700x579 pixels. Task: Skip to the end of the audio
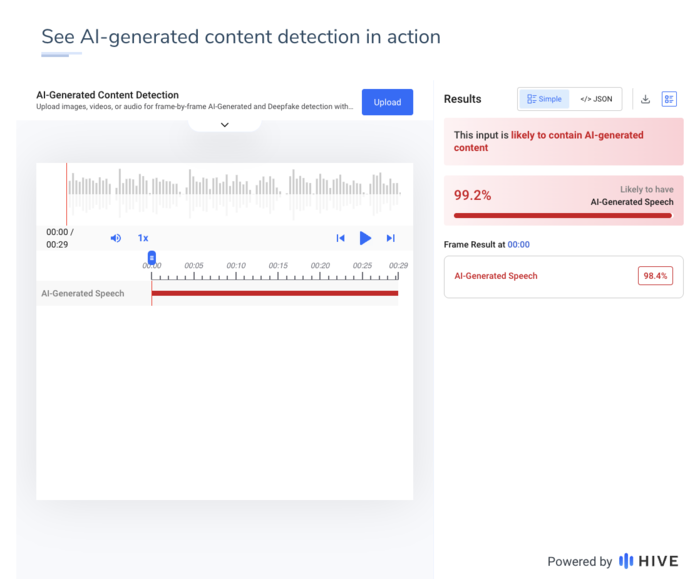click(391, 238)
